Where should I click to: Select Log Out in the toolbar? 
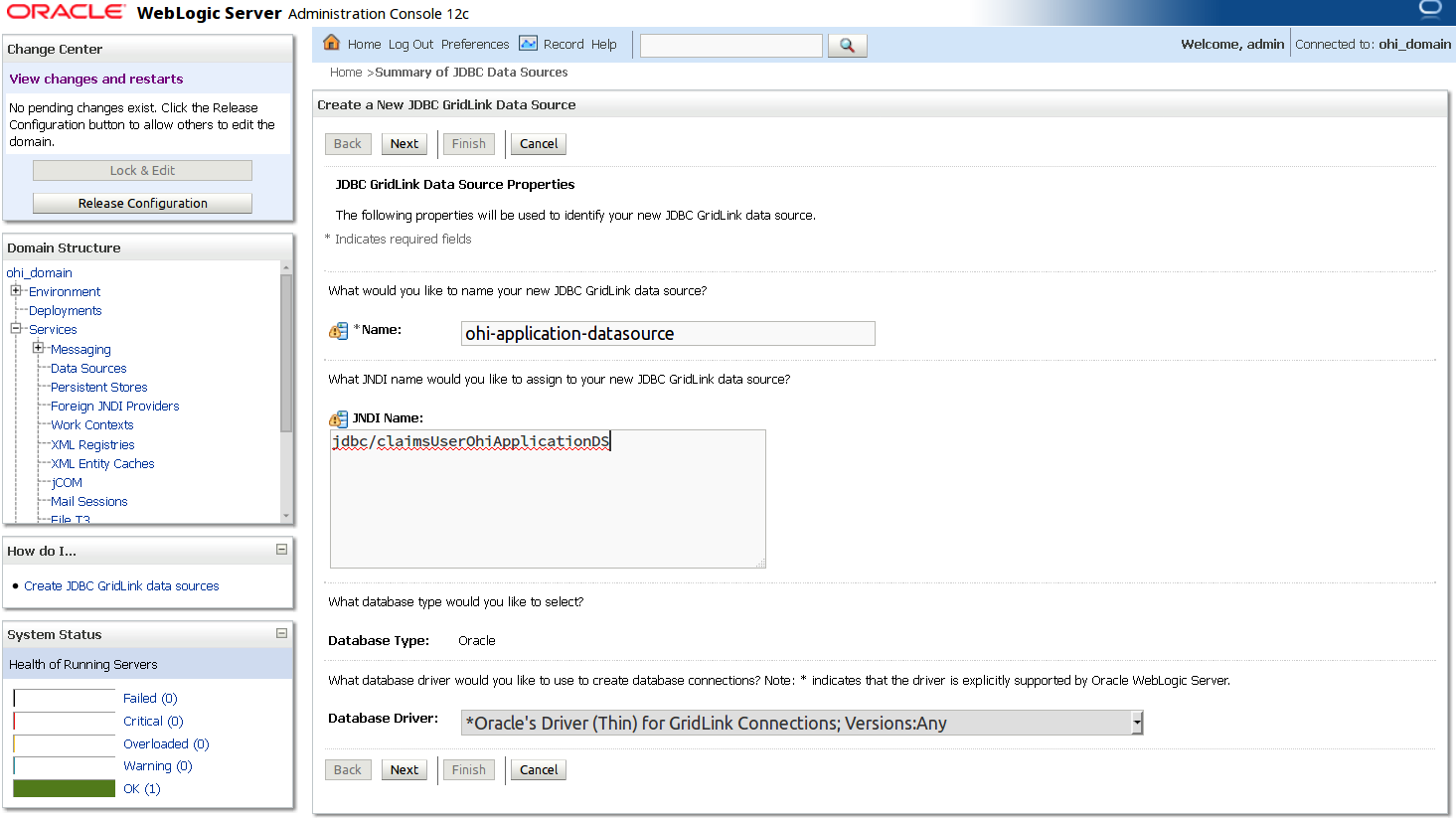pos(410,45)
